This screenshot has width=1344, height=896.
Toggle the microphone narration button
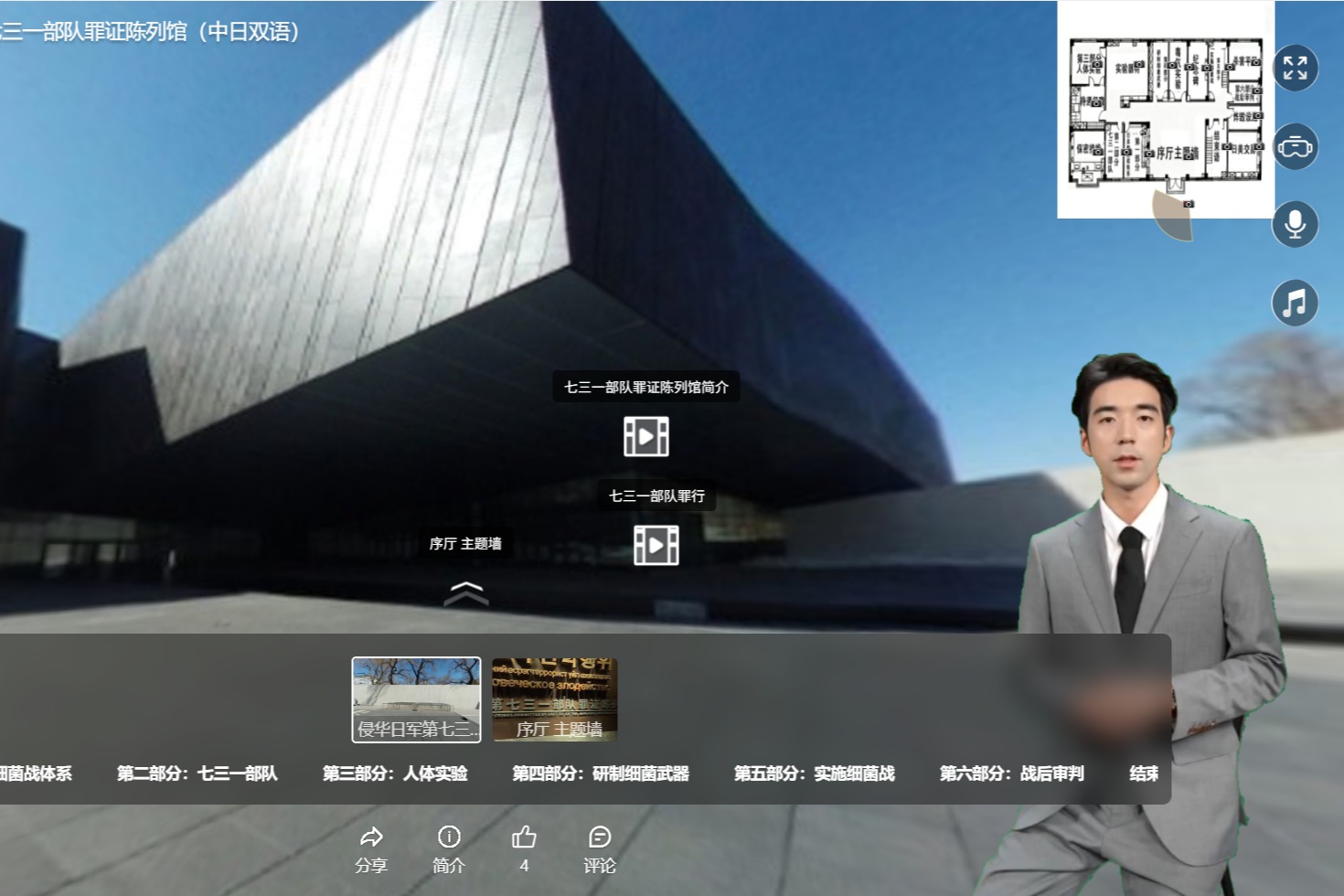coord(1295,224)
